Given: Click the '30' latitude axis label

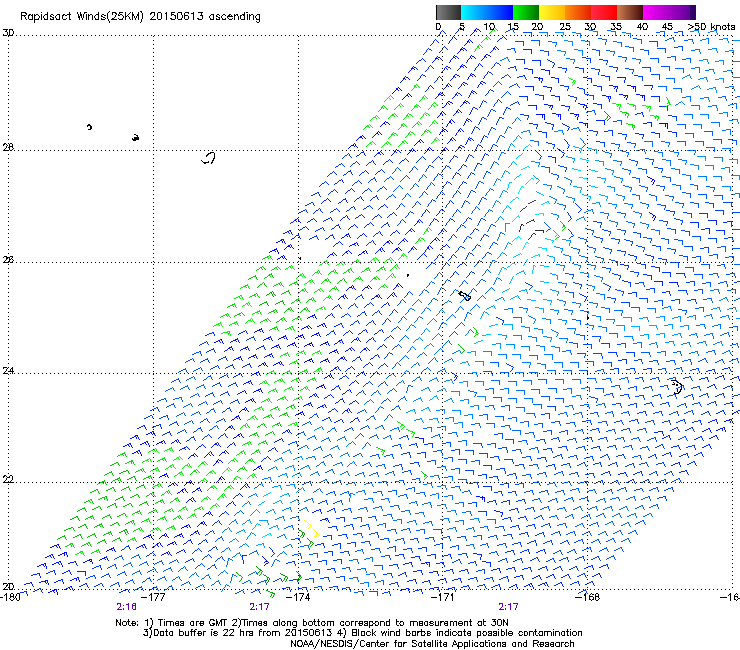Looking at the screenshot, I should pyautogui.click(x=8, y=33).
